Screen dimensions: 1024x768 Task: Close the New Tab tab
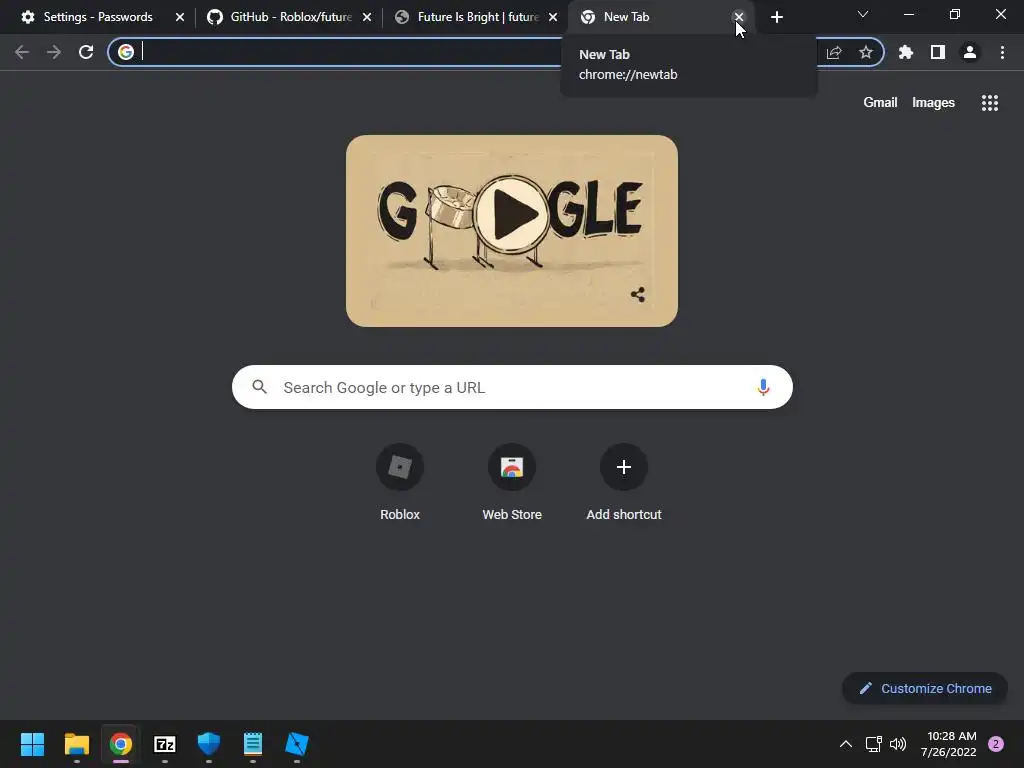coord(739,17)
